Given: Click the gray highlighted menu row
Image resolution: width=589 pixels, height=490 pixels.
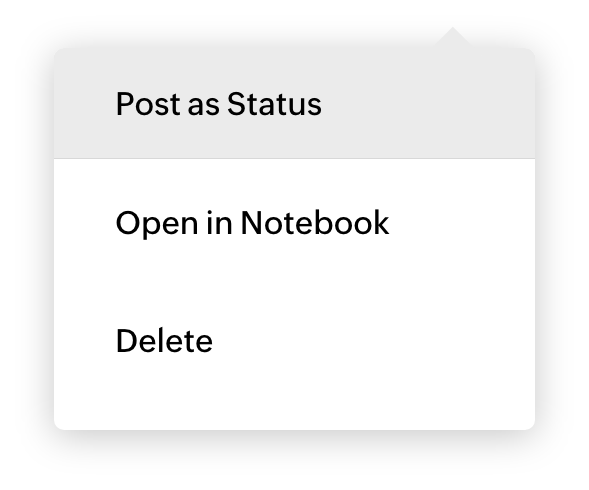Looking at the screenshot, I should [294, 104].
